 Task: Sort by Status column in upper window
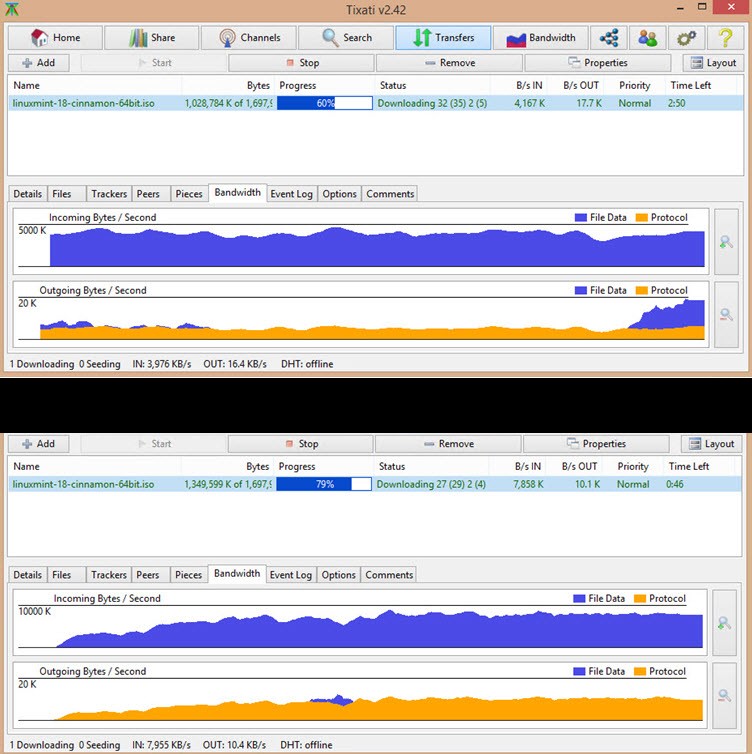tap(432, 85)
